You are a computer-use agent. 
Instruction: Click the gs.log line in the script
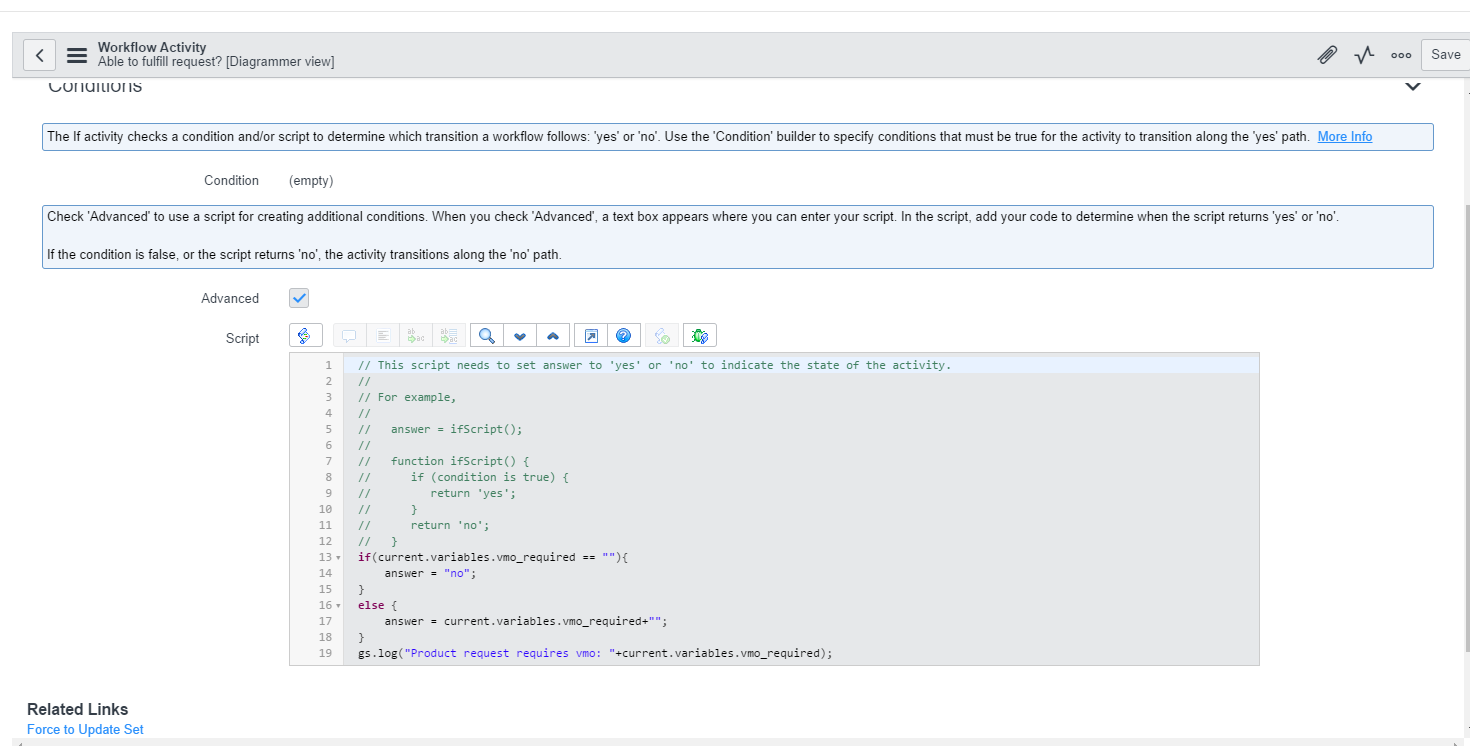(x=595, y=653)
